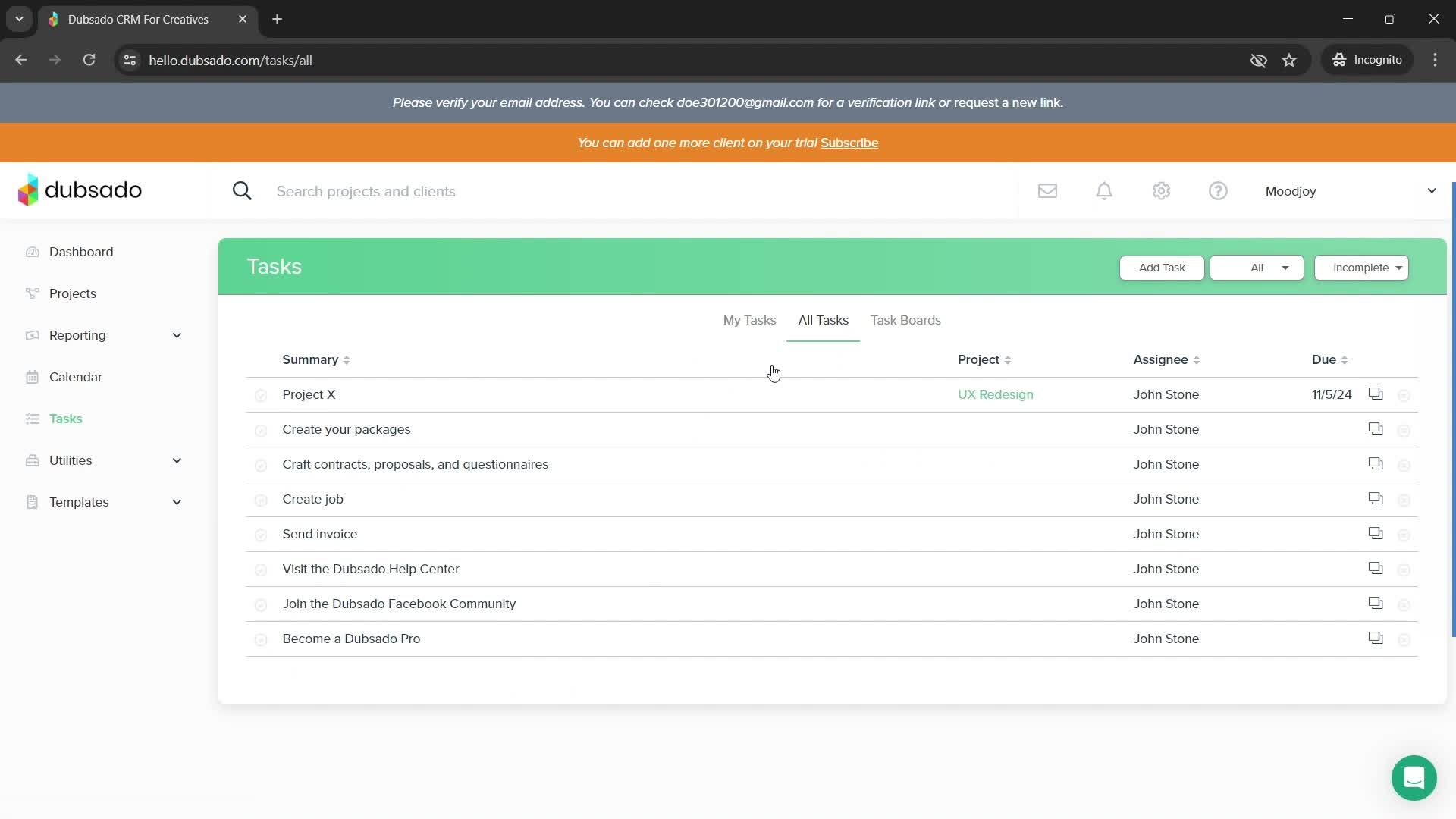The width and height of the screenshot is (1456, 819).
Task: Sort tasks by Project column
Action: 984,359
